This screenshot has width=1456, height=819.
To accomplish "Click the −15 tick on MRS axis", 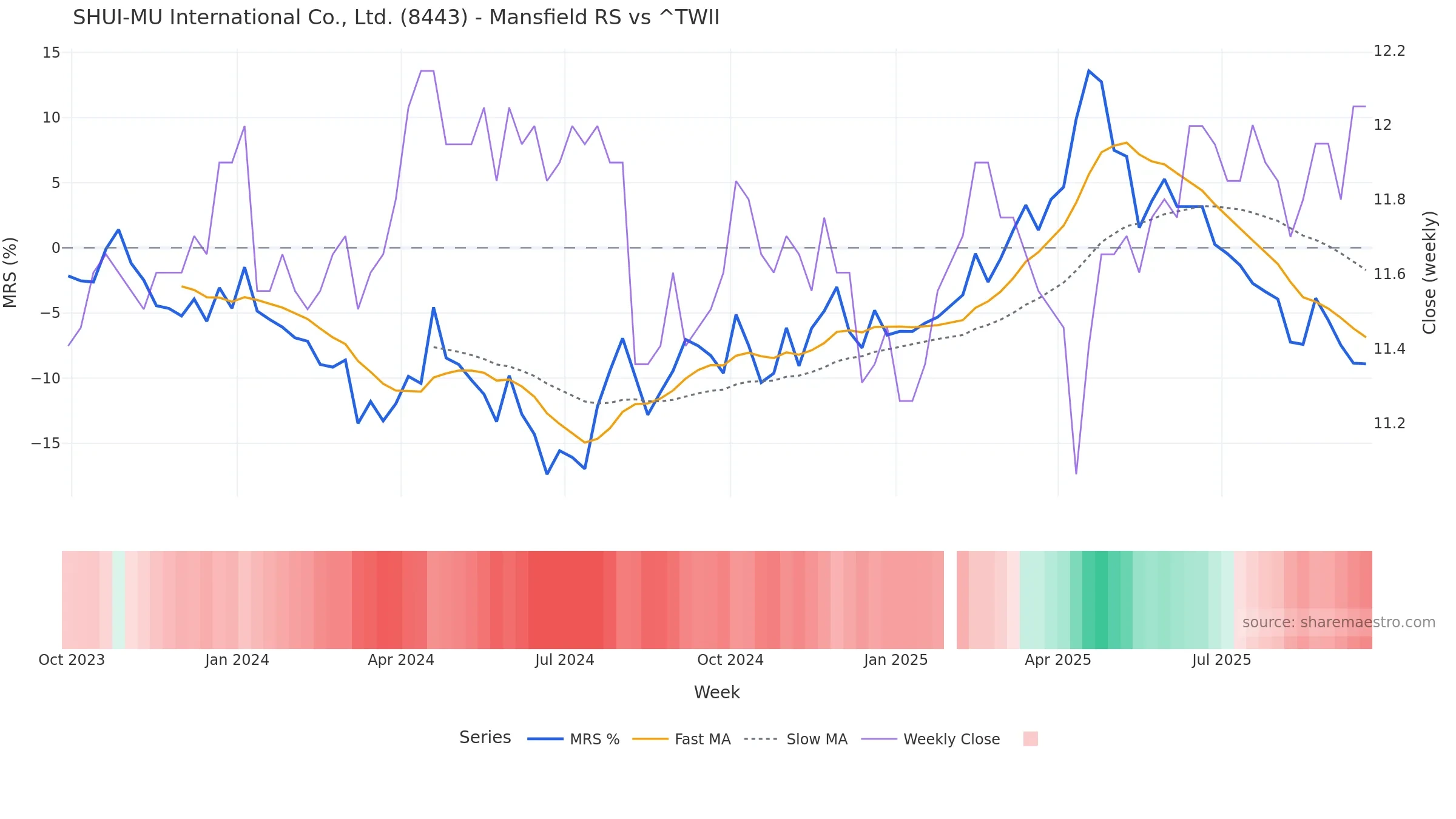I will (46, 443).
